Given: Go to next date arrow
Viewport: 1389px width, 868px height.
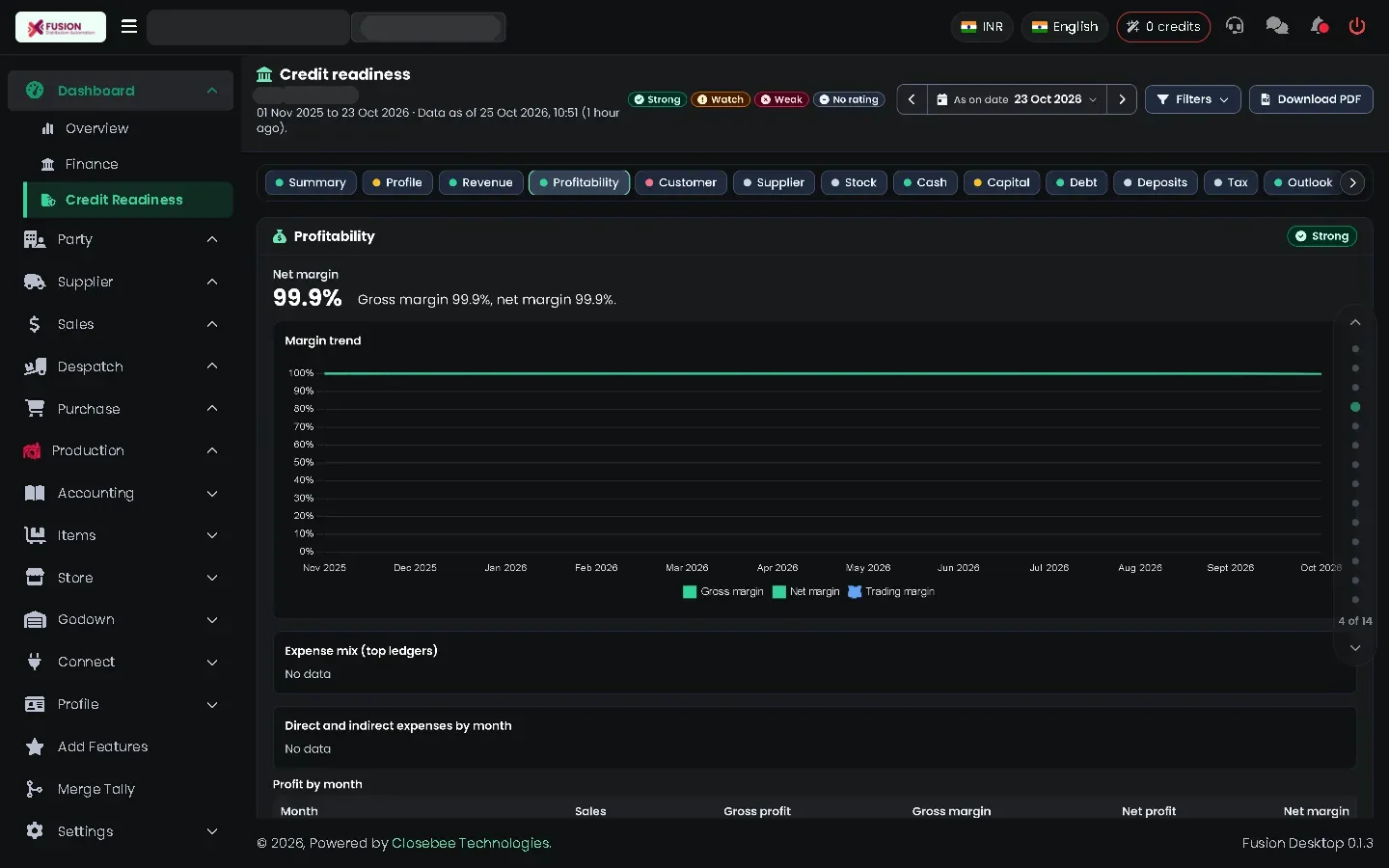Looking at the screenshot, I should click(1122, 99).
